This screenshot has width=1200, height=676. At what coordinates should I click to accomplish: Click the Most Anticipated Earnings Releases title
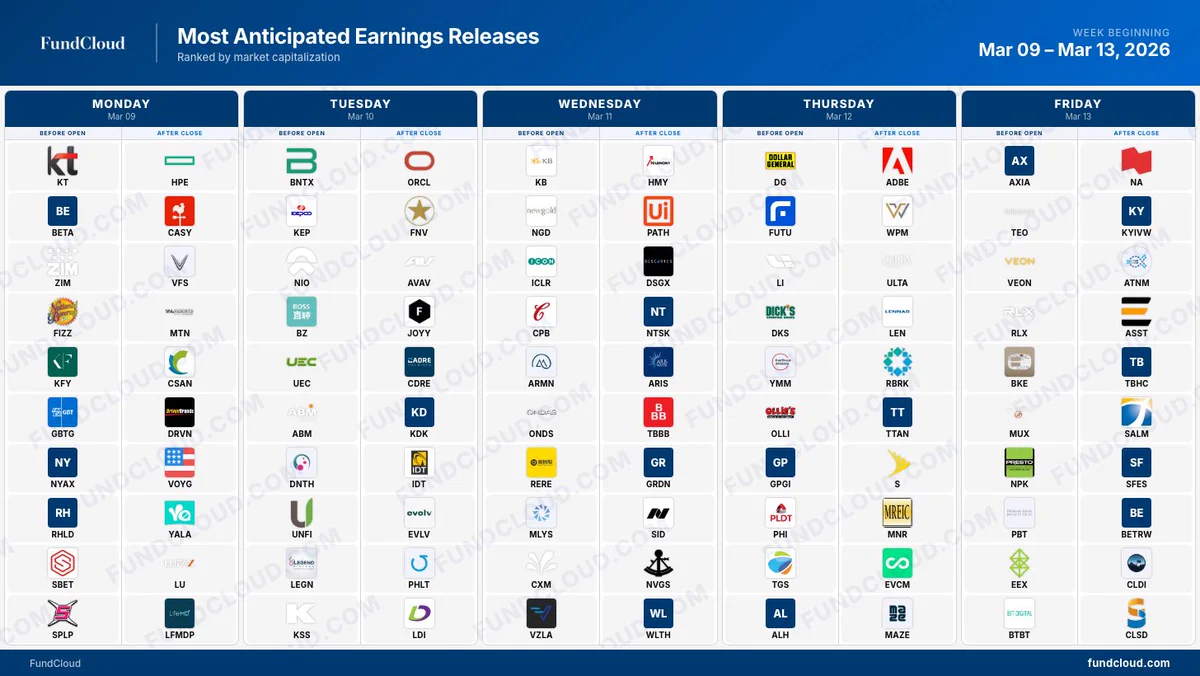358,36
